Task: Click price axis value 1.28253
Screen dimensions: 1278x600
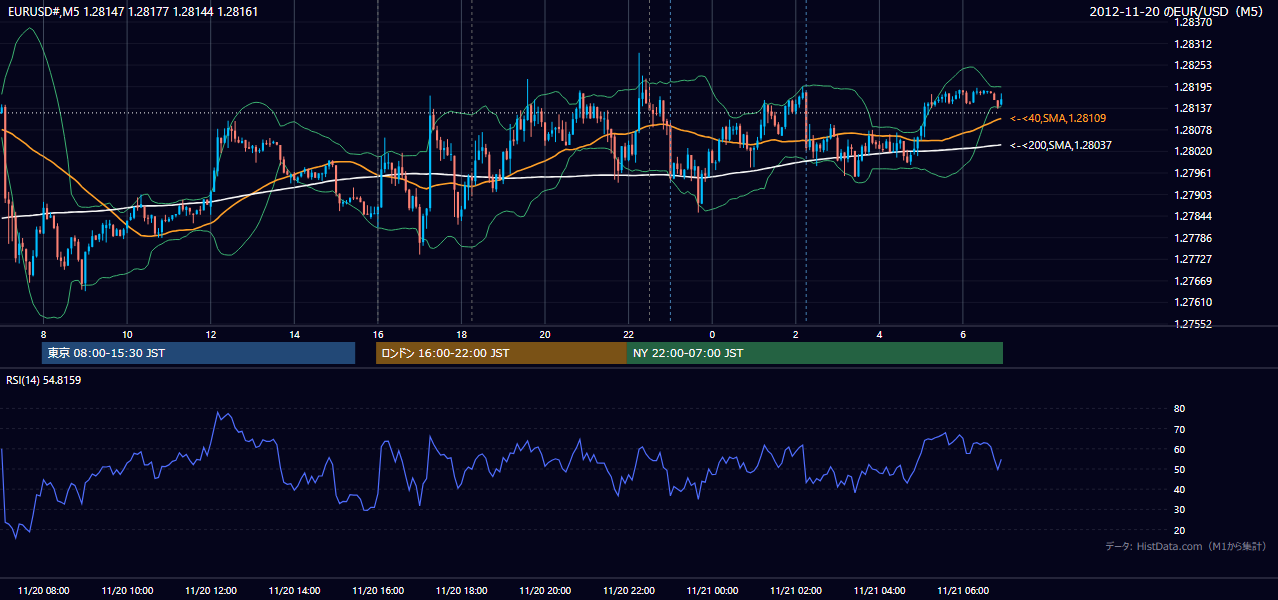Action: pyautogui.click(x=1192, y=65)
